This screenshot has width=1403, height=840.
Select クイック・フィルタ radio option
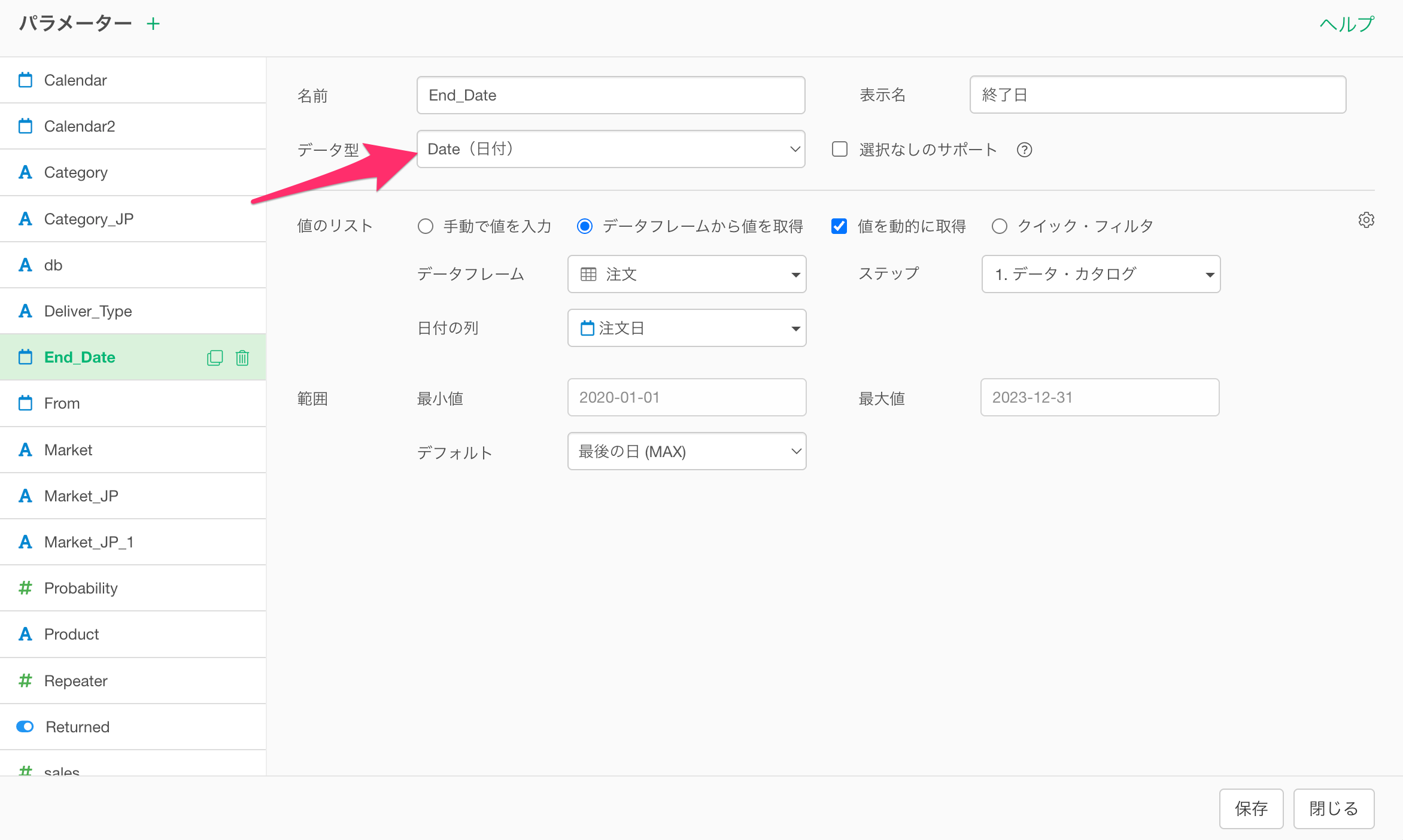(x=1000, y=226)
